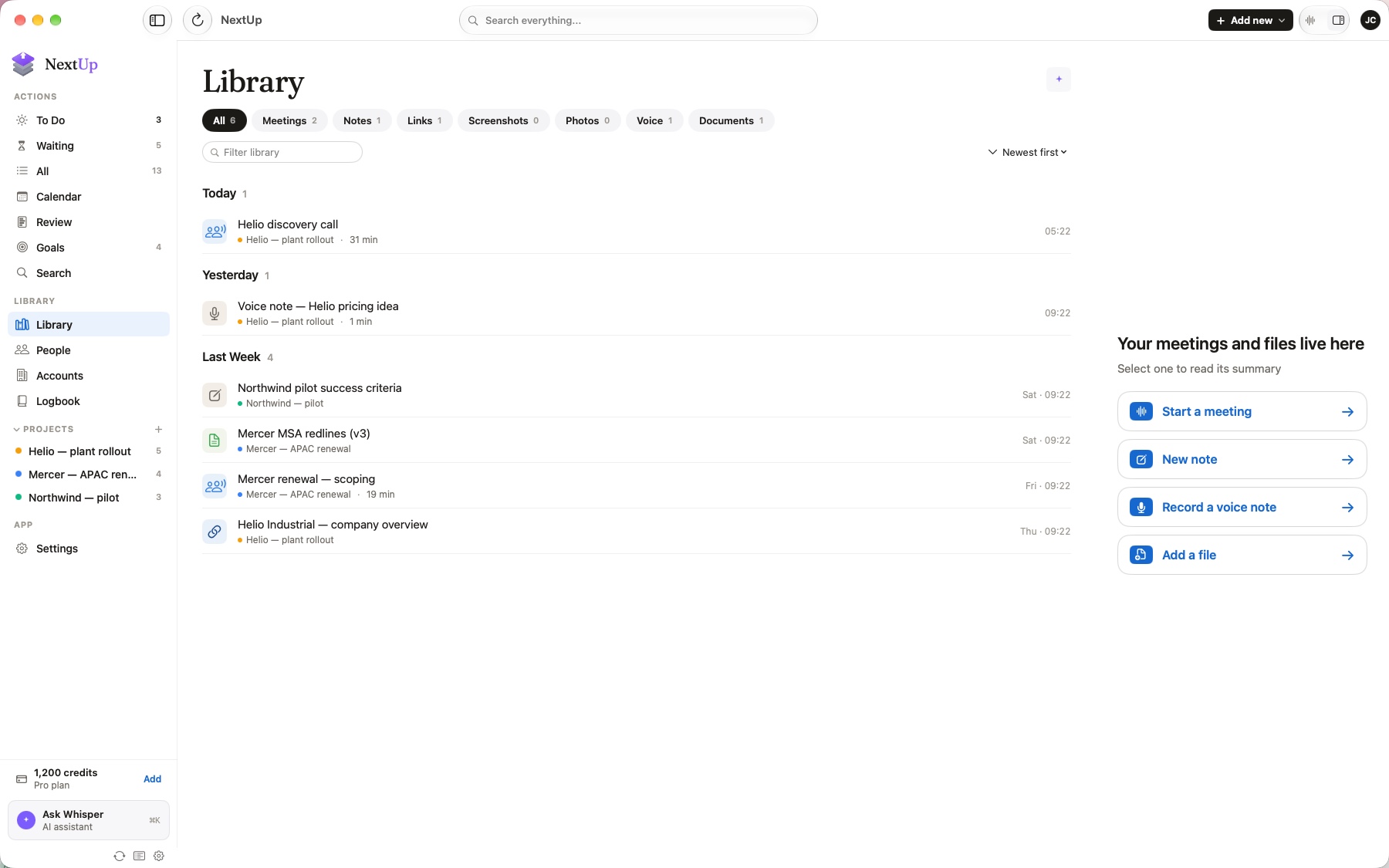Click the sparkle AI button near Library title
This screenshot has width=1389, height=868.
1059,79
